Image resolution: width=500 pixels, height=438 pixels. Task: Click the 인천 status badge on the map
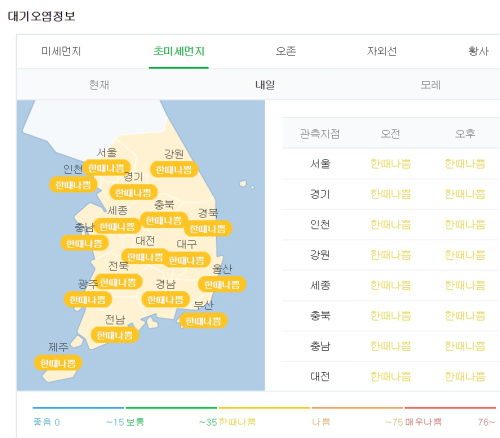(73, 185)
